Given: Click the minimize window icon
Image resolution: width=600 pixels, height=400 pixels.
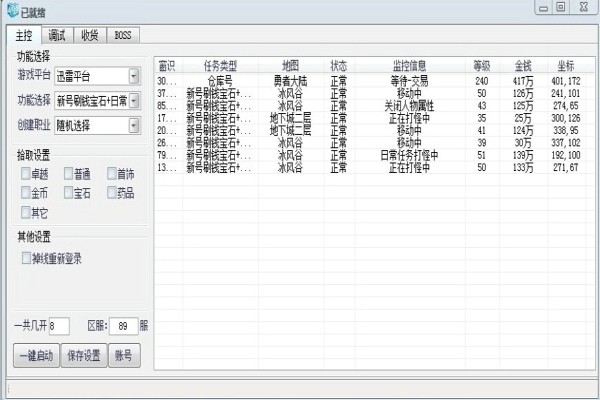Looking at the screenshot, I should (543, 8).
